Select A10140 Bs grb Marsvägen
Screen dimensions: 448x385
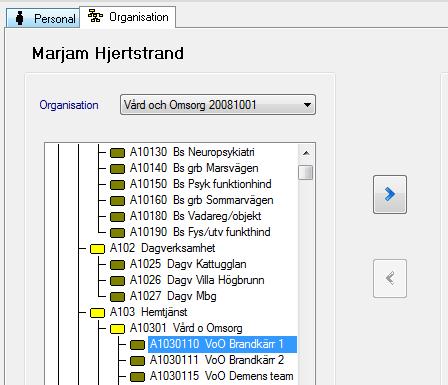[194, 168]
